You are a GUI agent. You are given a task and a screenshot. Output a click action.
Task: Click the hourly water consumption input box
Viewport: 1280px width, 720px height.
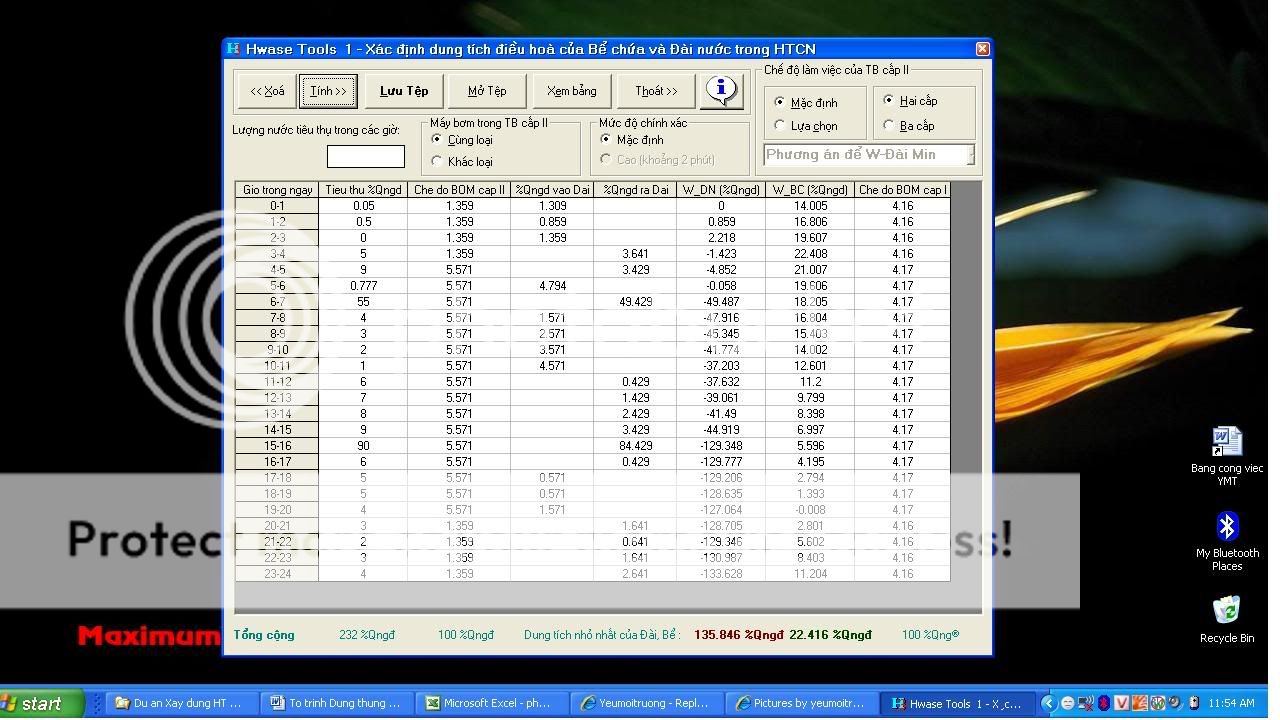pos(366,156)
